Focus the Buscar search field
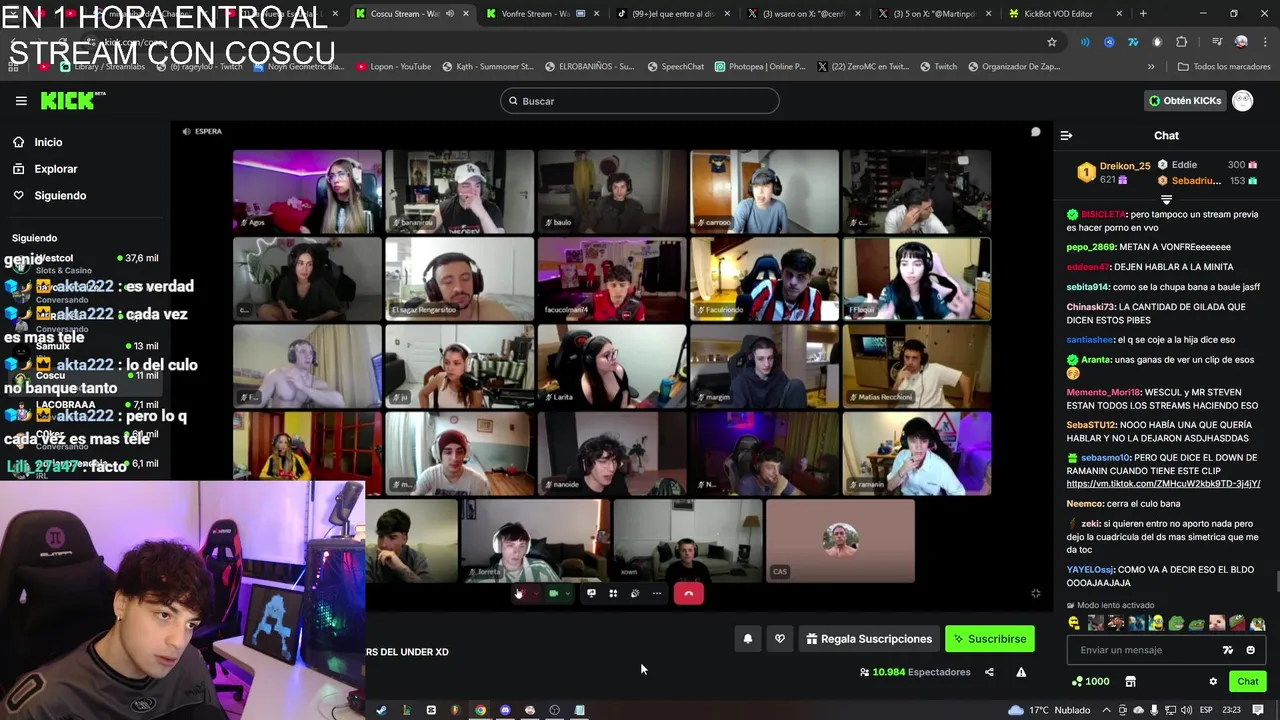This screenshot has width=1280, height=720. (x=640, y=101)
